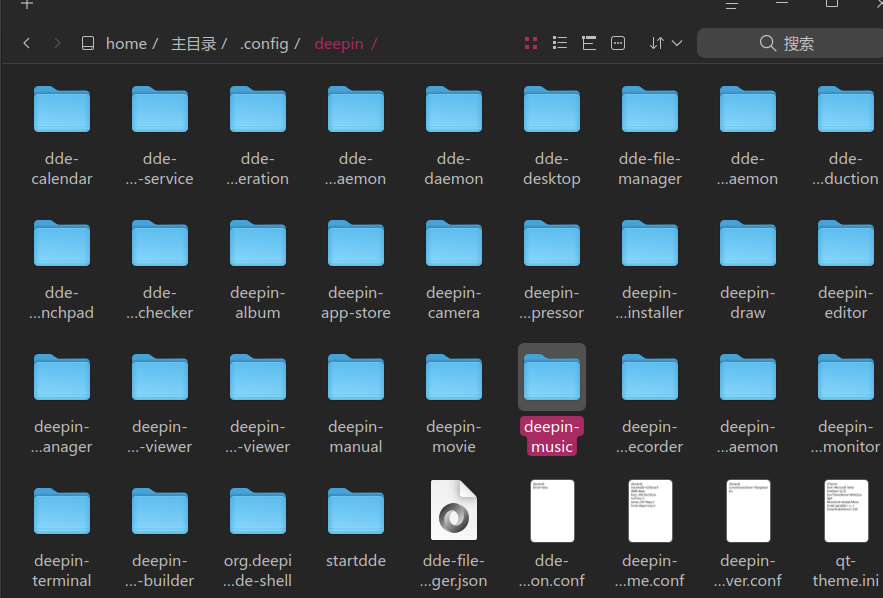Select the deepin folder ending in ecorder
The image size is (883, 598).
pos(650,404)
